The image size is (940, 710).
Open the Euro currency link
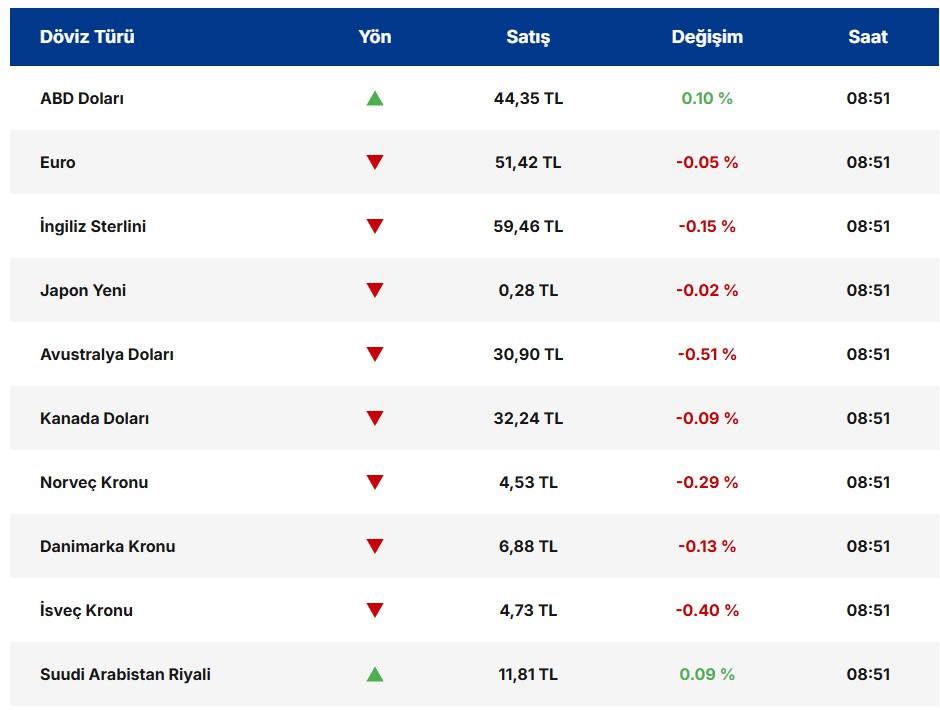pyautogui.click(x=58, y=162)
